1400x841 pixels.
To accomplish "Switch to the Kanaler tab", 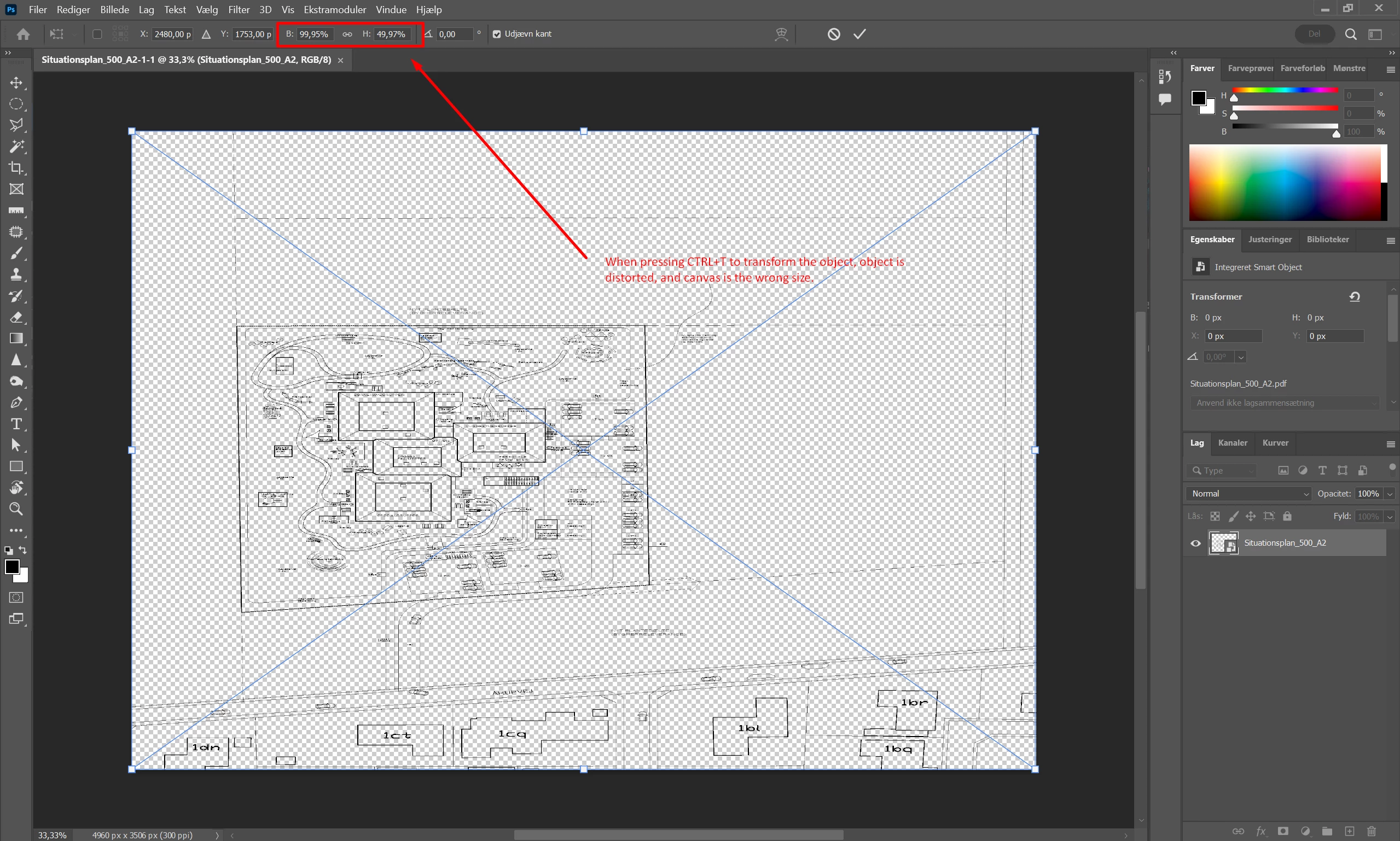I will coord(1232,442).
